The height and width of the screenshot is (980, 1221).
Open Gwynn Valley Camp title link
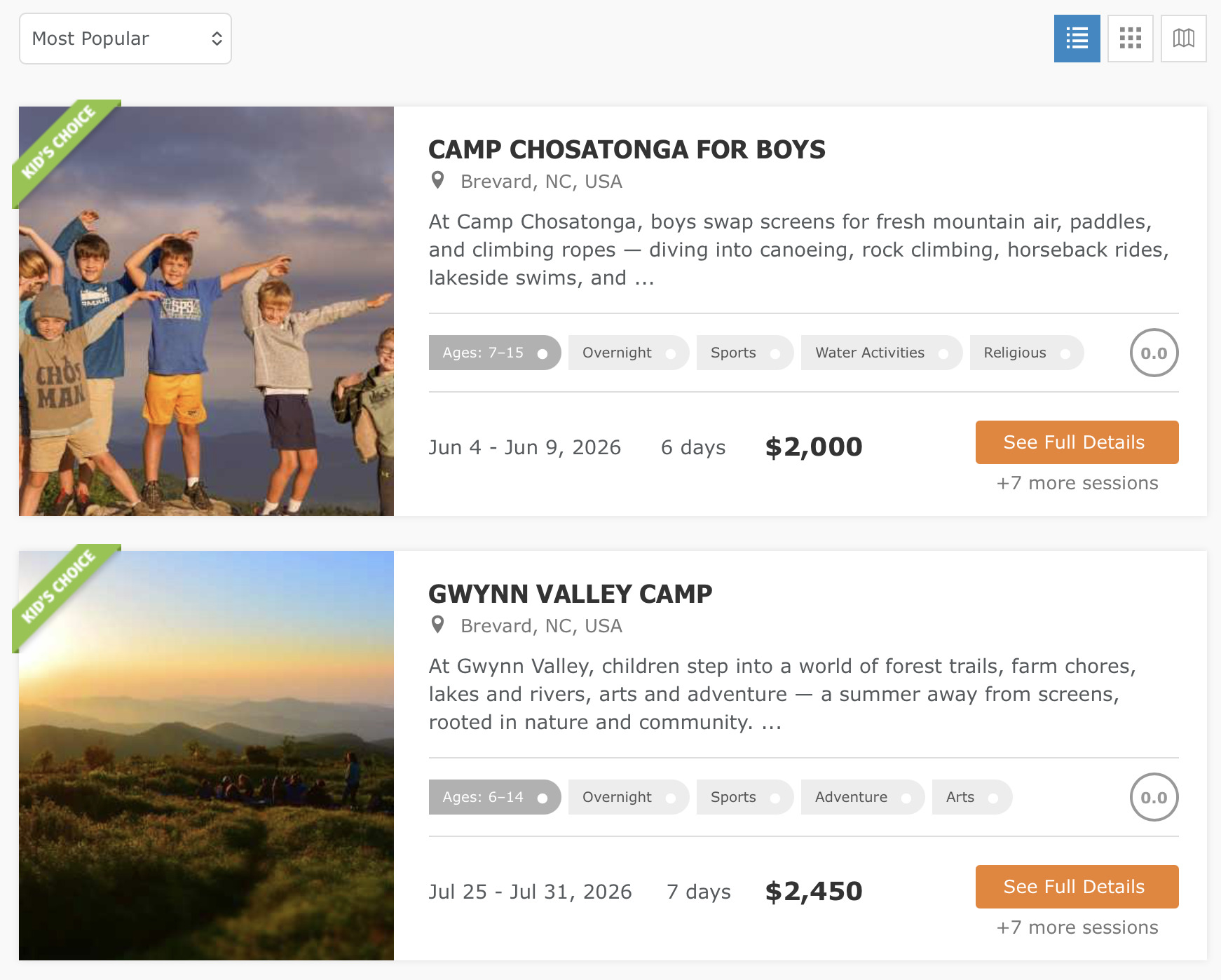(570, 594)
